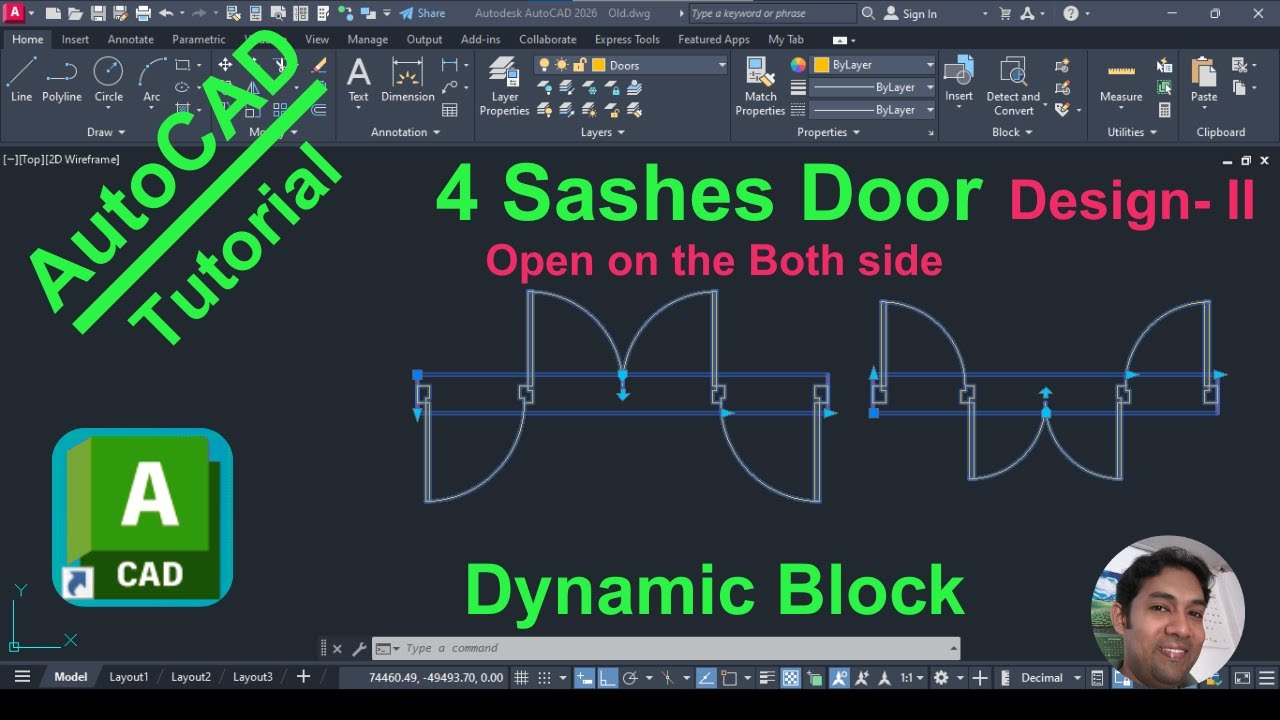Click the [2D Wireframe] visual style control
Image resolution: width=1280 pixels, height=720 pixels.
coord(82,159)
